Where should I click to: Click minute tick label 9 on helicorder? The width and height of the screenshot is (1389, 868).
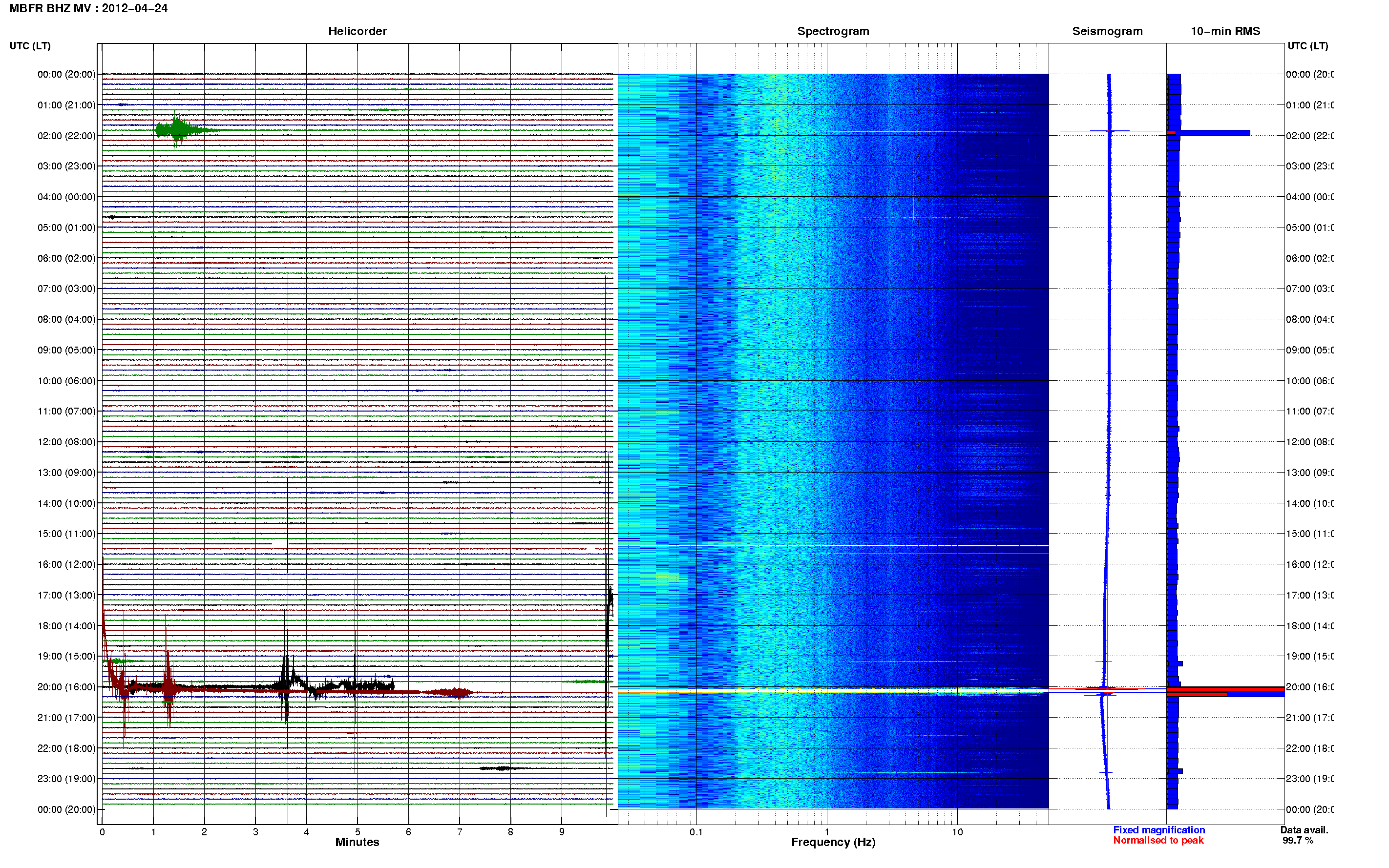(x=562, y=832)
